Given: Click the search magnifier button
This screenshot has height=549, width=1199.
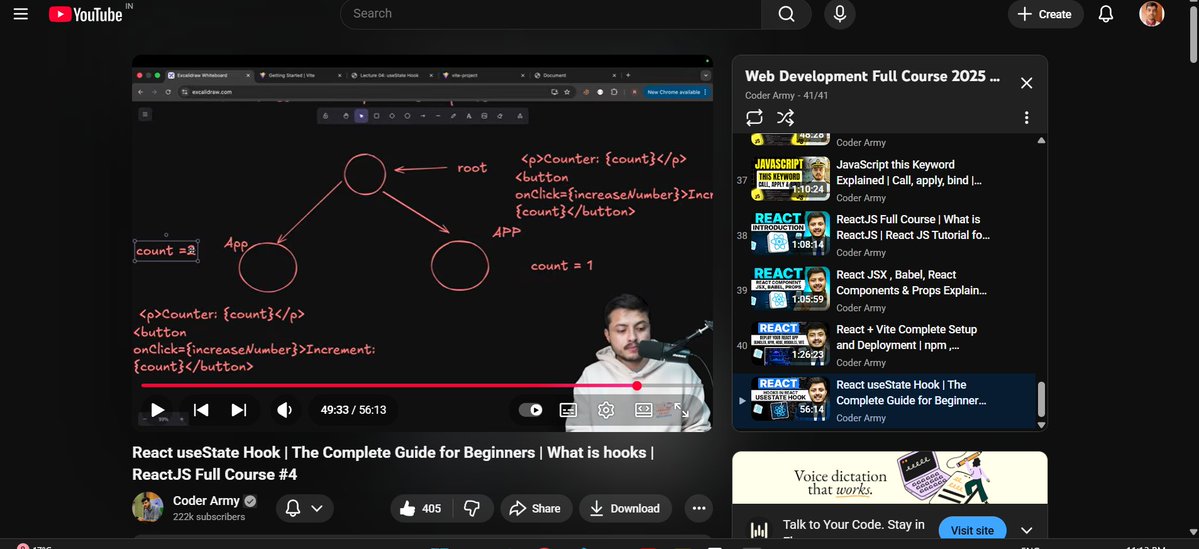Looking at the screenshot, I should (x=786, y=14).
